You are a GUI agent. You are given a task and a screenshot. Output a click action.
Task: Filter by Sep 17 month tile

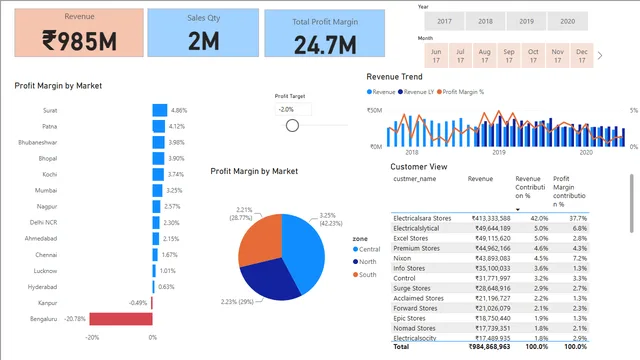tap(509, 56)
